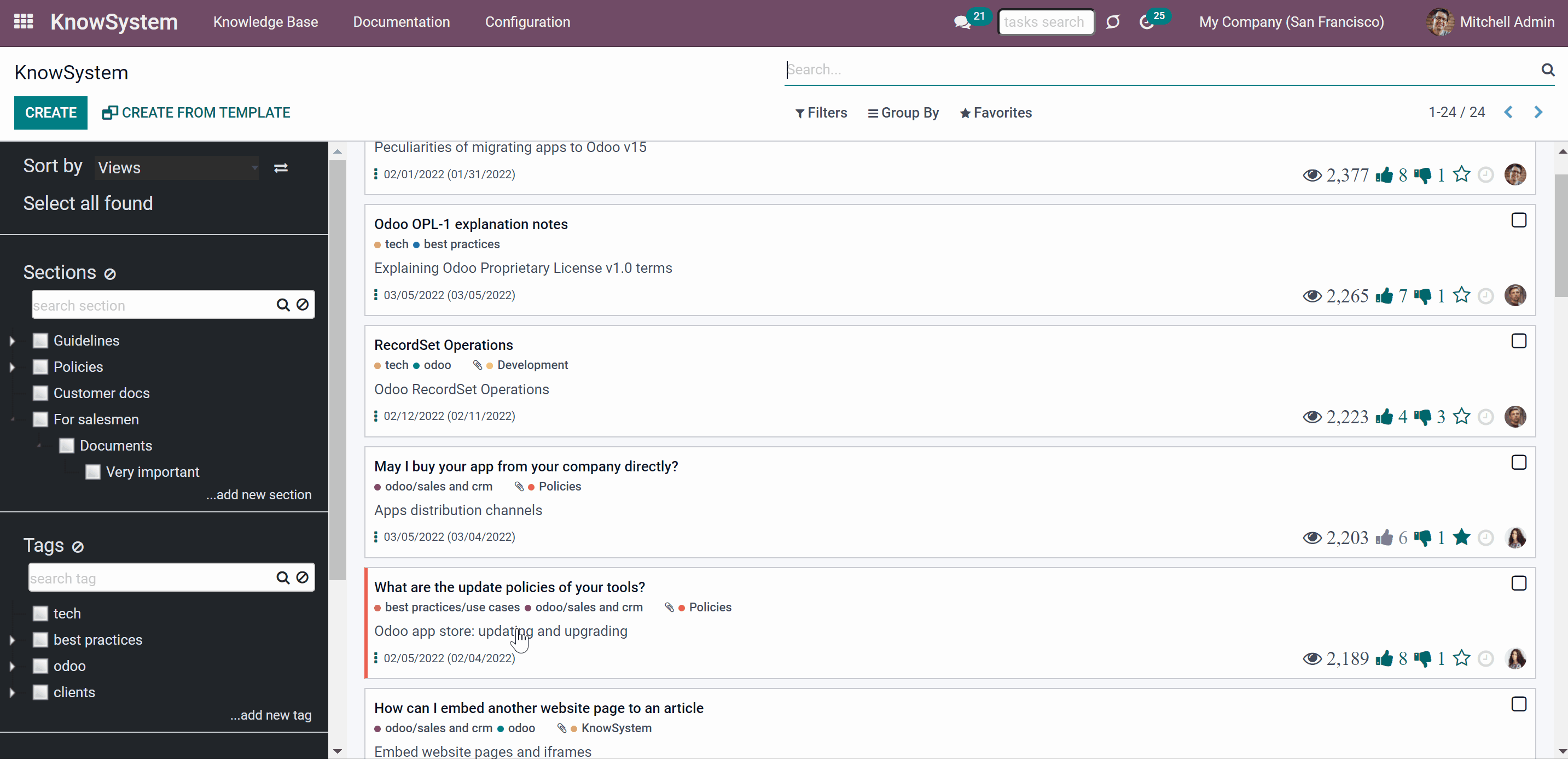Open kebab menu on Odoo OPL-1 date row
1568x759 pixels.
pos(375,295)
